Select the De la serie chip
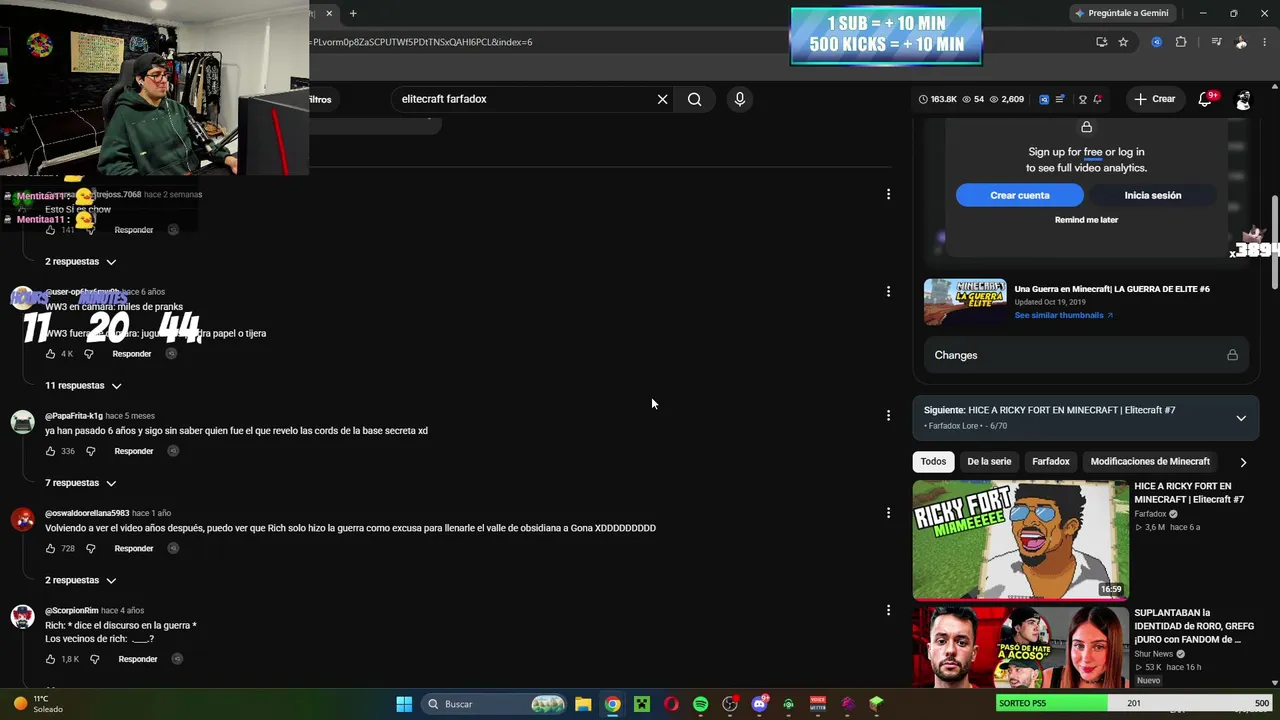This screenshot has height=720, width=1280. pos(989,461)
